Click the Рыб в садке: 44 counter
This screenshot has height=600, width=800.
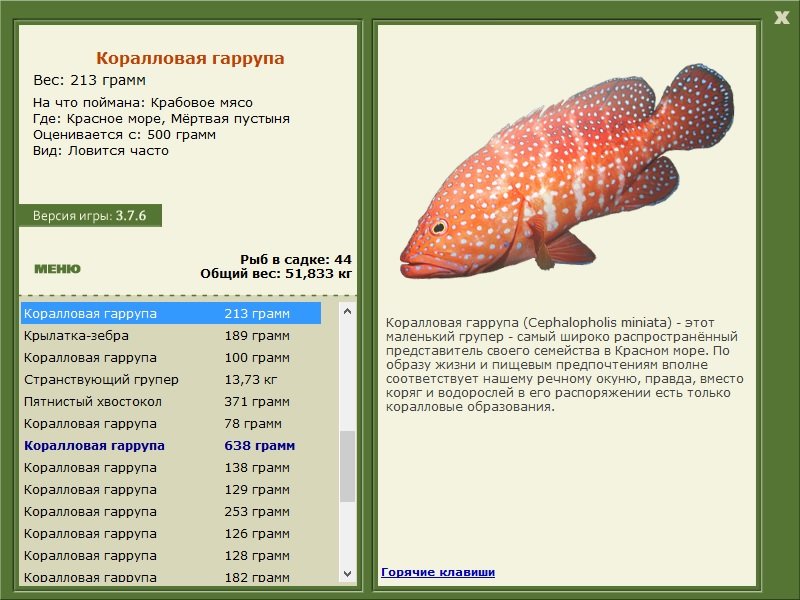pyautogui.click(x=296, y=259)
